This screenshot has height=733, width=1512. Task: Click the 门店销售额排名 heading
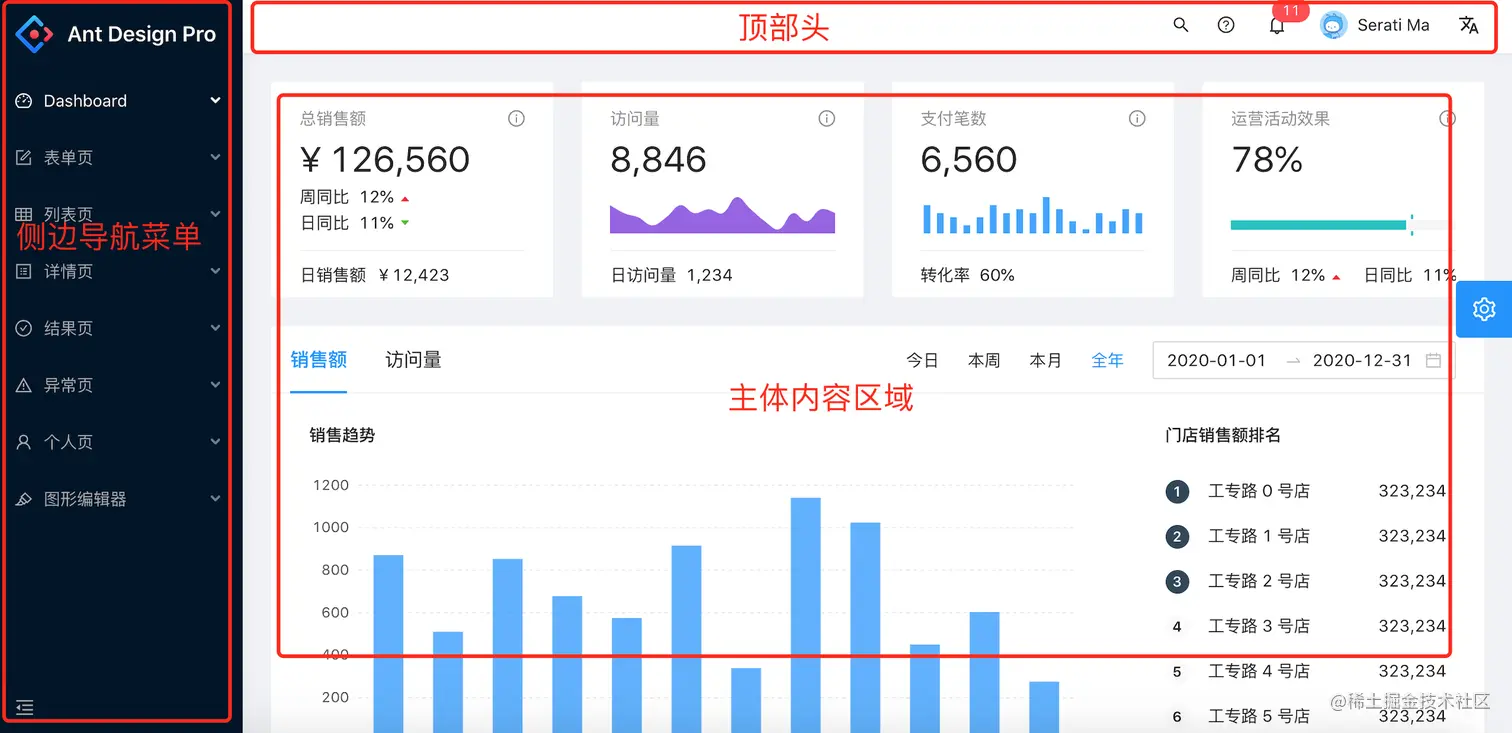(1223, 435)
